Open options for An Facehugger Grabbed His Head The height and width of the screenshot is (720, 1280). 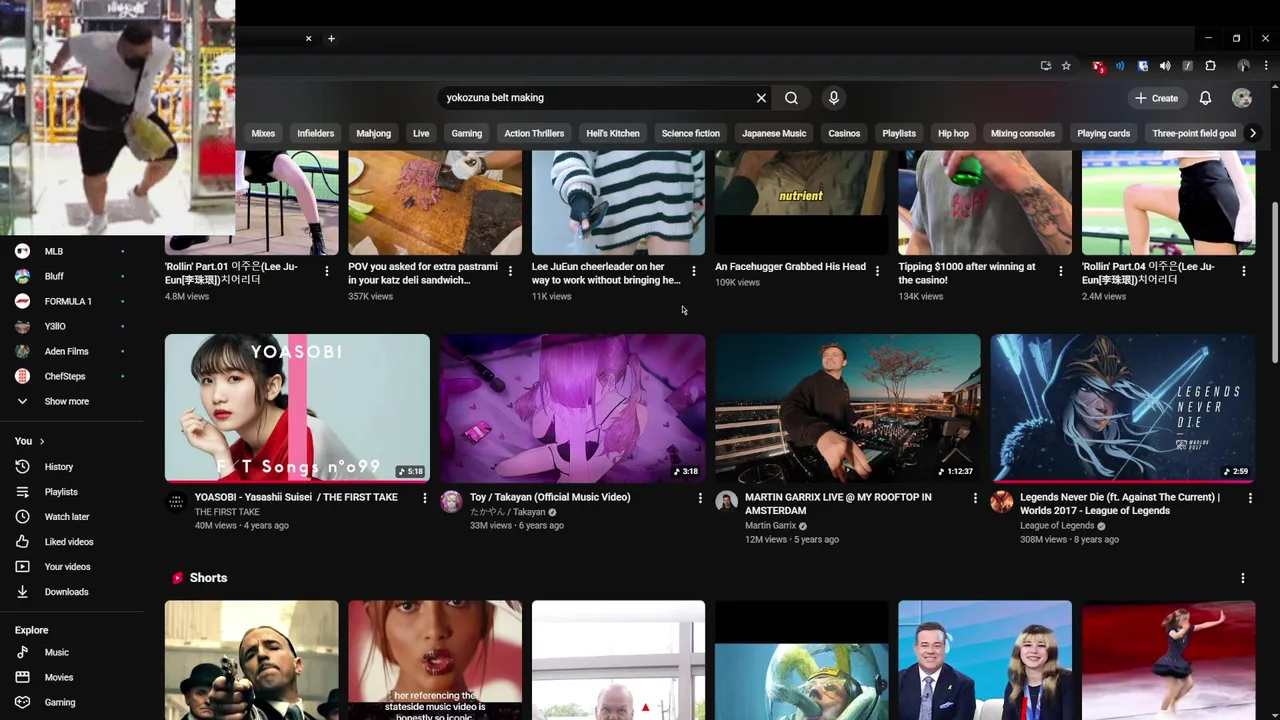click(x=877, y=271)
